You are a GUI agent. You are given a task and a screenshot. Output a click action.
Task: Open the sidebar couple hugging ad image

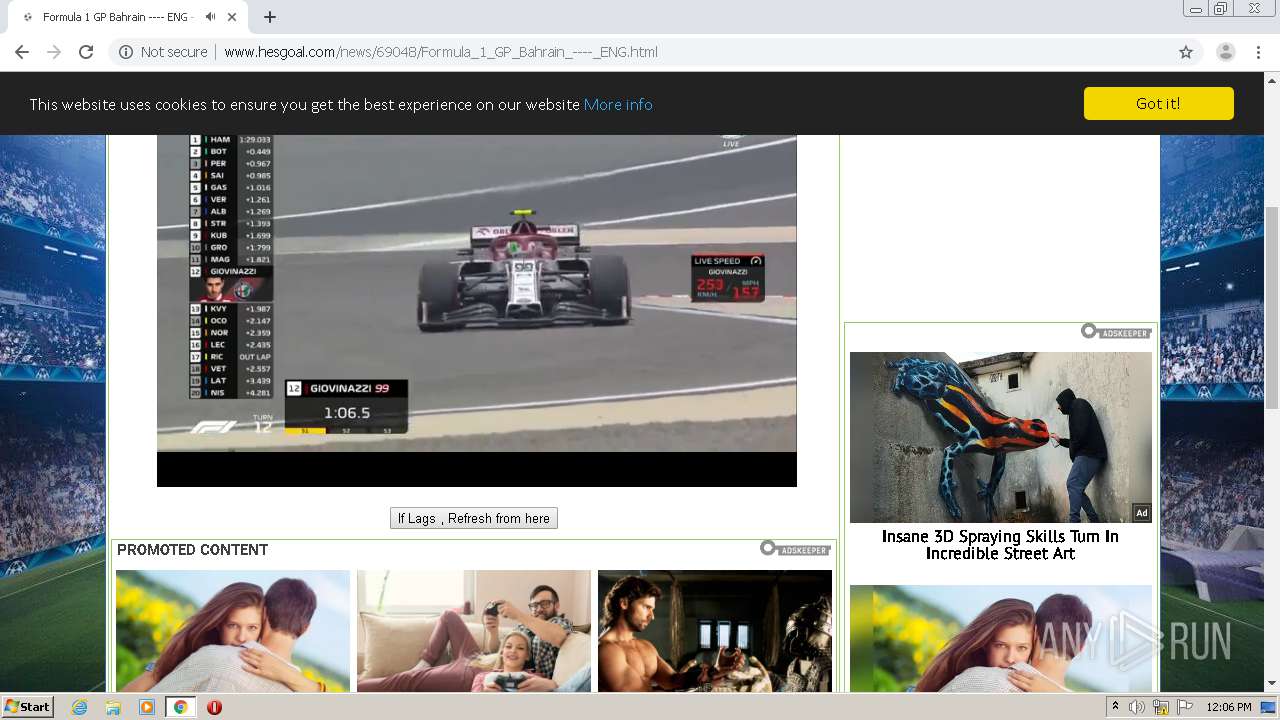coord(1001,638)
